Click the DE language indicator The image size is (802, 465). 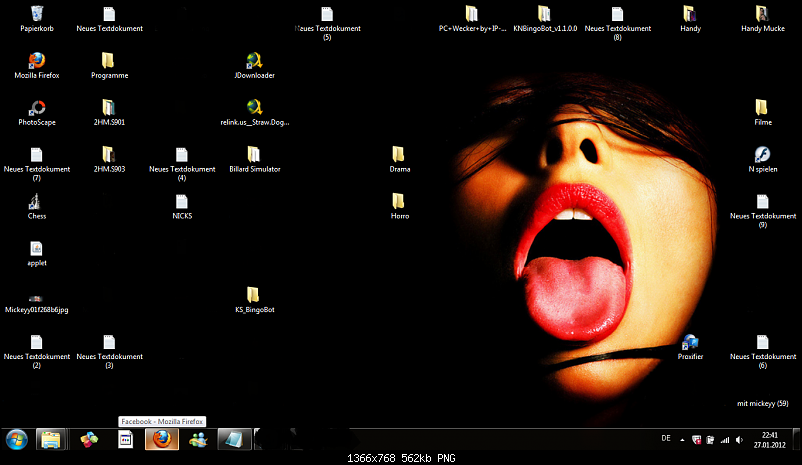[666, 438]
